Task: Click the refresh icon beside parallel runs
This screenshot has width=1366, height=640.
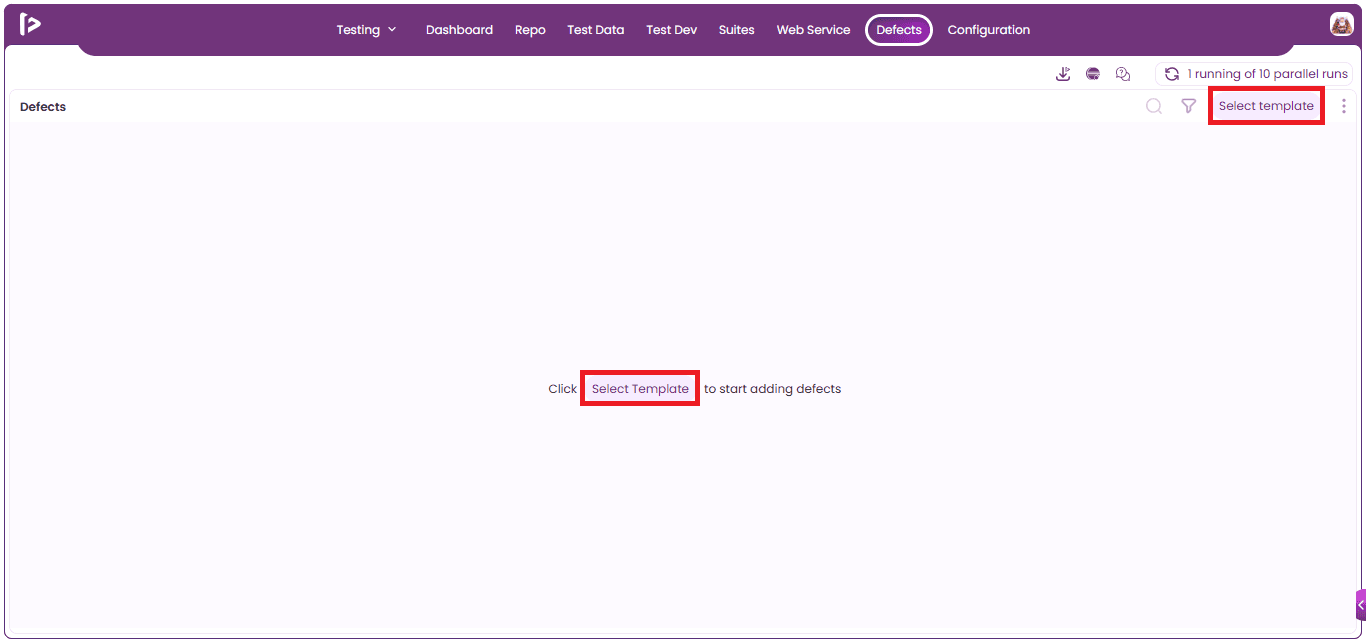Action: pyautogui.click(x=1172, y=74)
